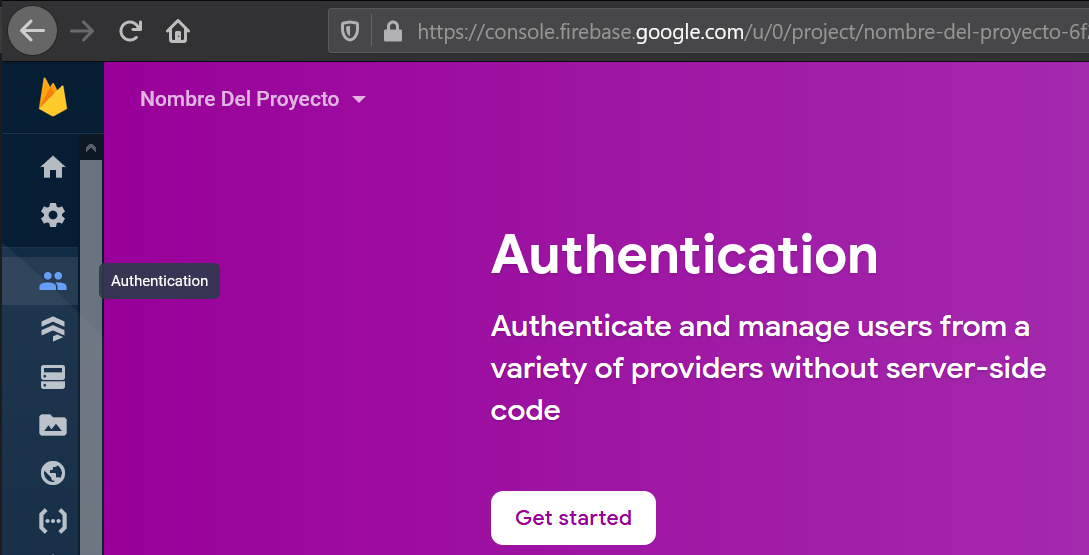Click the browser home button
This screenshot has height=555, width=1089.
click(177, 31)
